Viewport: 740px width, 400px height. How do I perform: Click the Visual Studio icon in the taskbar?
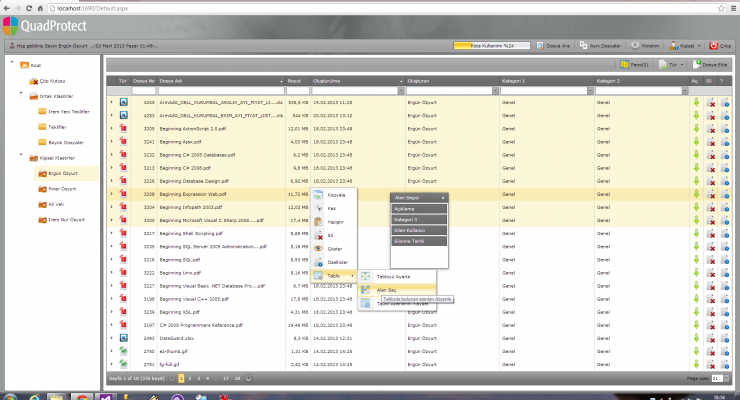105,397
